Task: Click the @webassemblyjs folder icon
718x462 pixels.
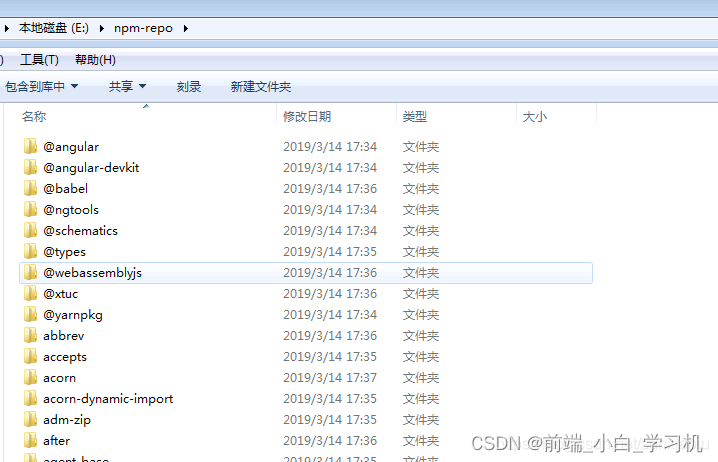Action: (30, 273)
